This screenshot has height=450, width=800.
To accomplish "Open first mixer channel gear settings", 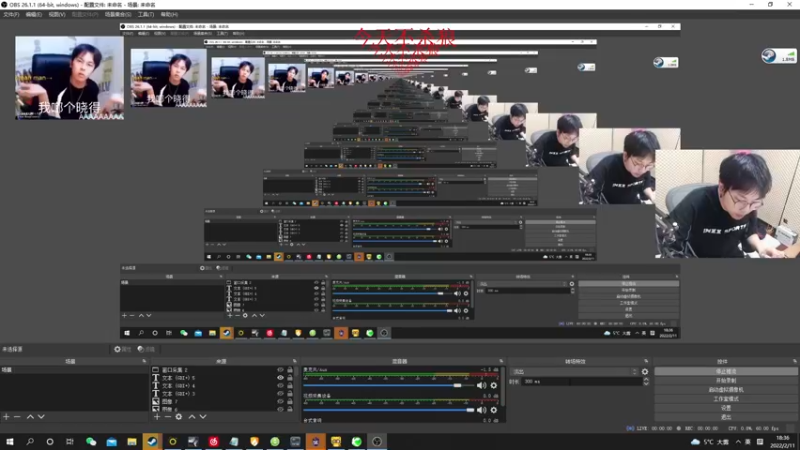I will pos(493,386).
